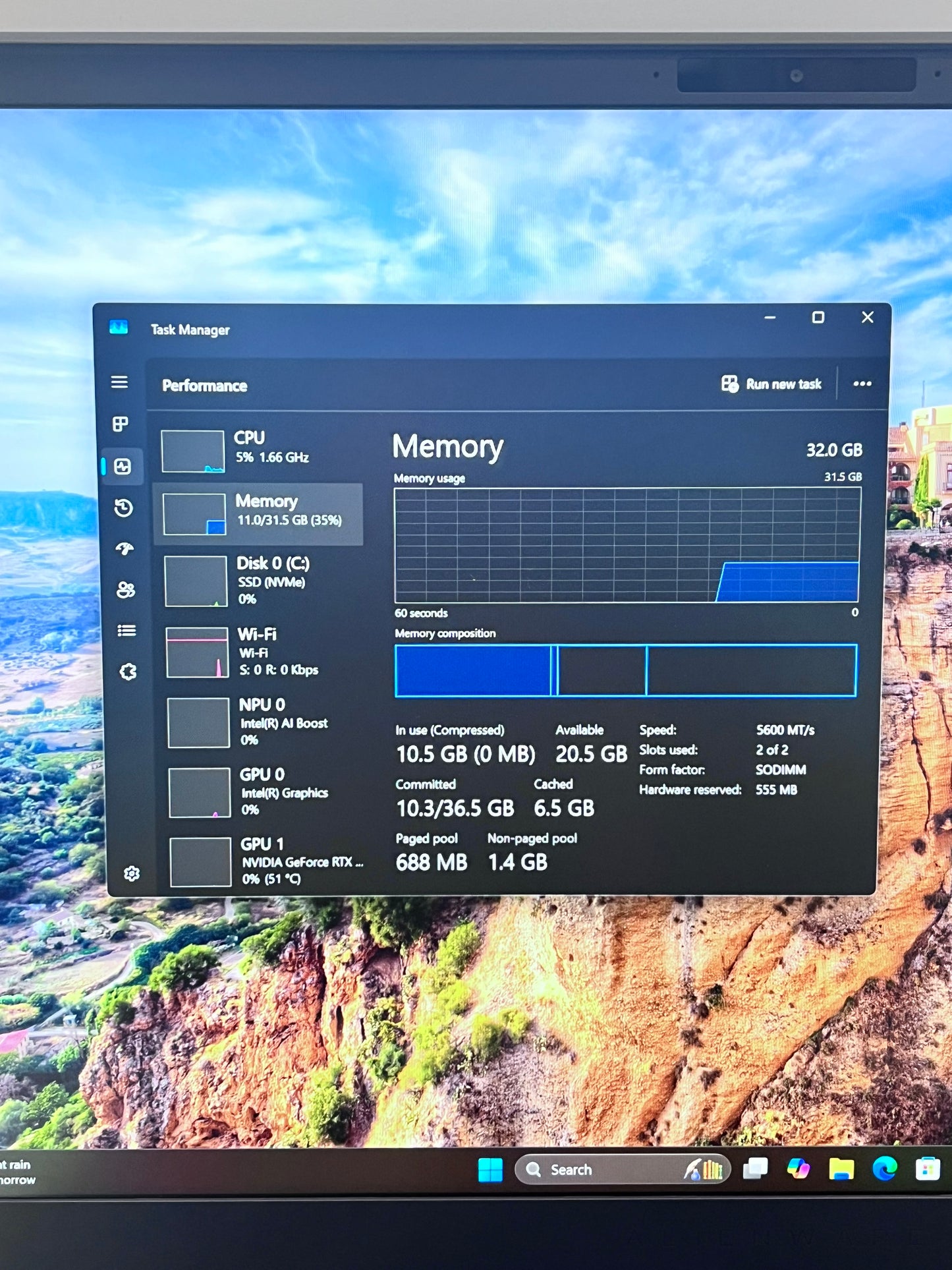Open Copilot from the taskbar
952x1270 pixels.
pos(798,1169)
